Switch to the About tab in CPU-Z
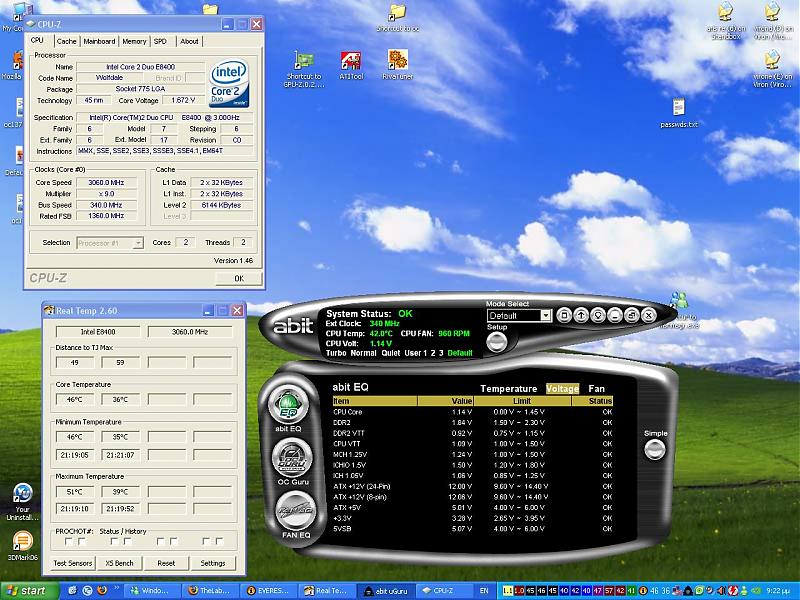 click(189, 41)
